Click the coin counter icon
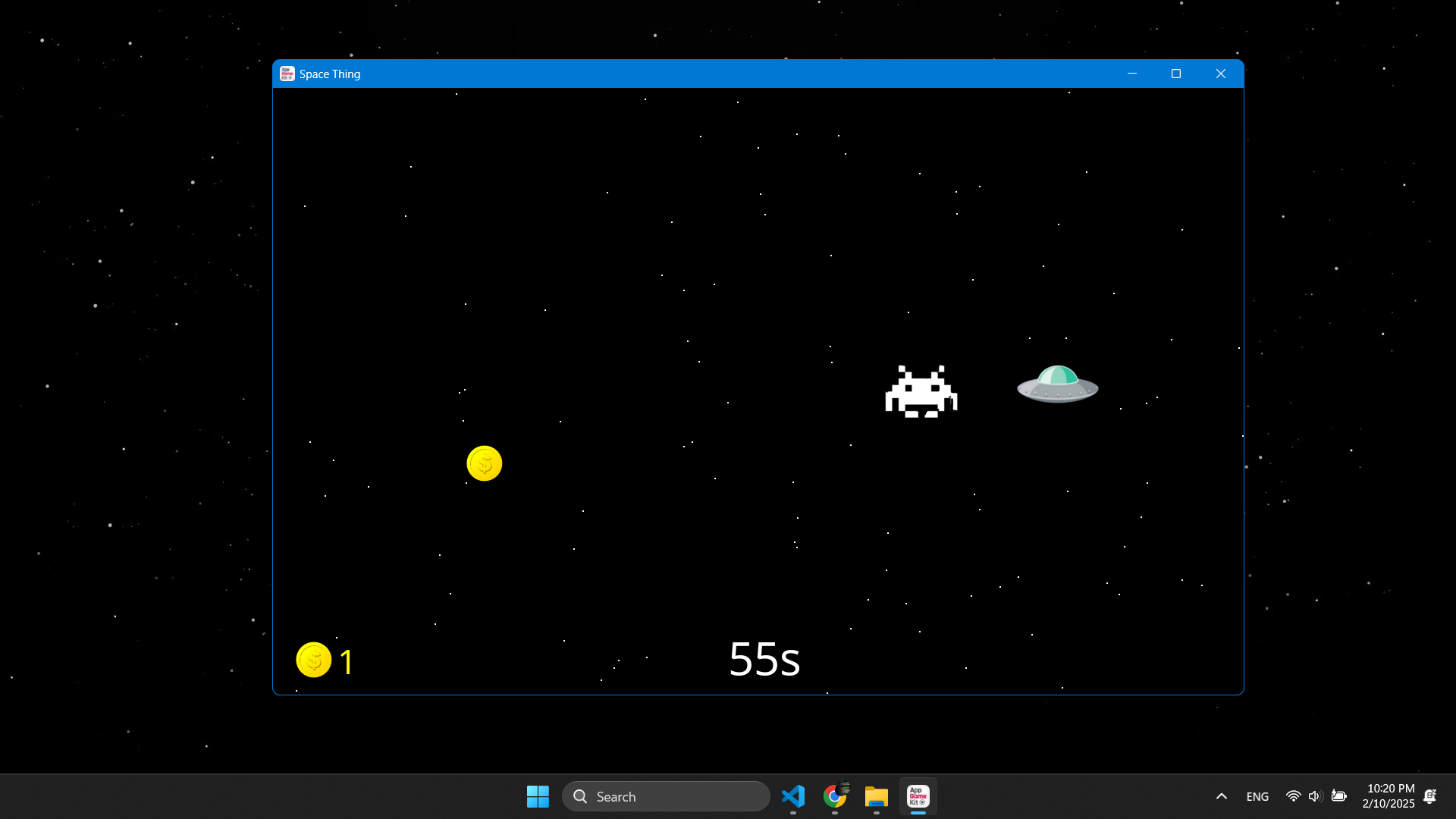The image size is (1456, 819). pyautogui.click(x=314, y=660)
